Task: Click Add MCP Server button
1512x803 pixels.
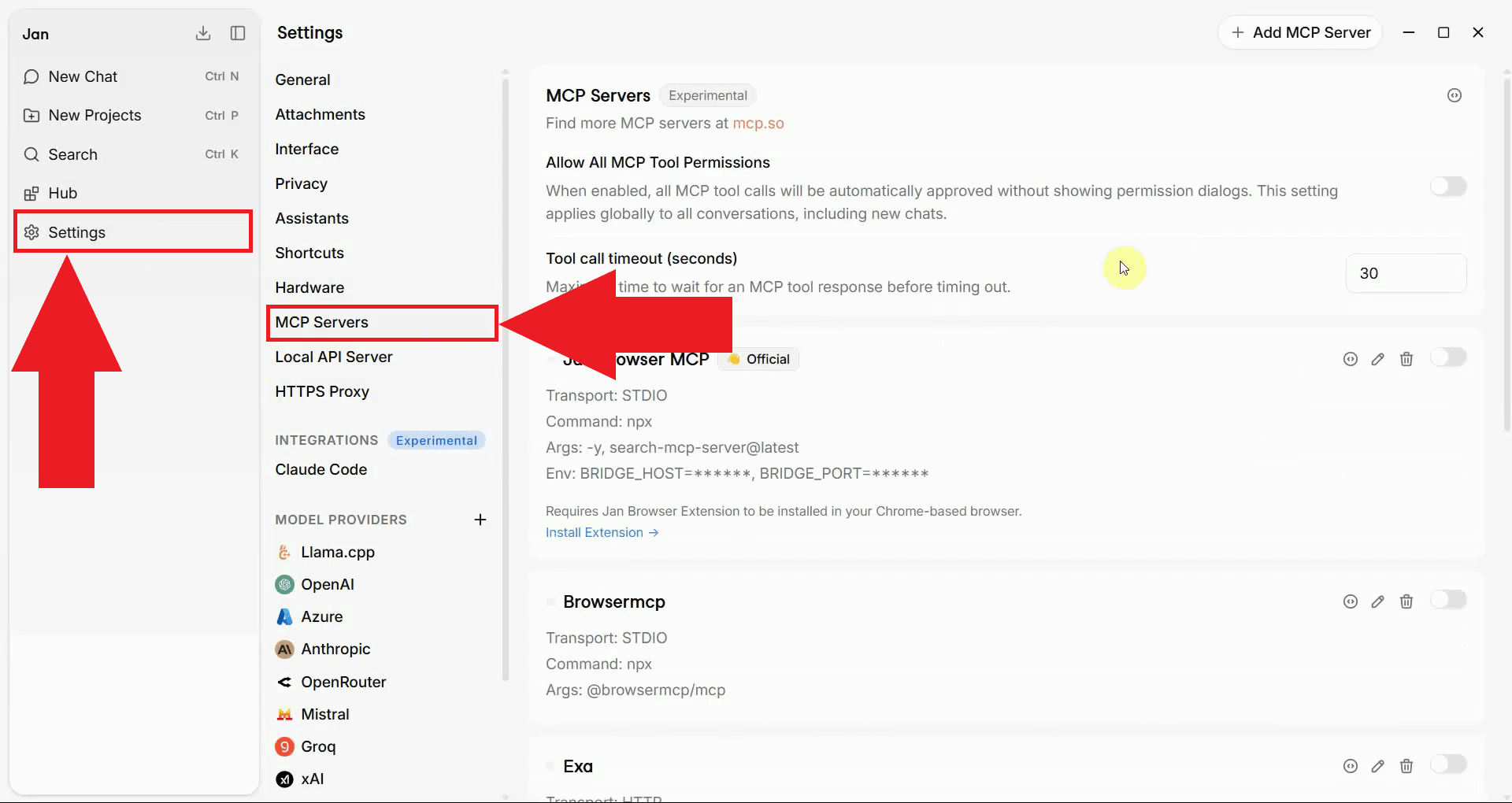Action: (x=1300, y=32)
